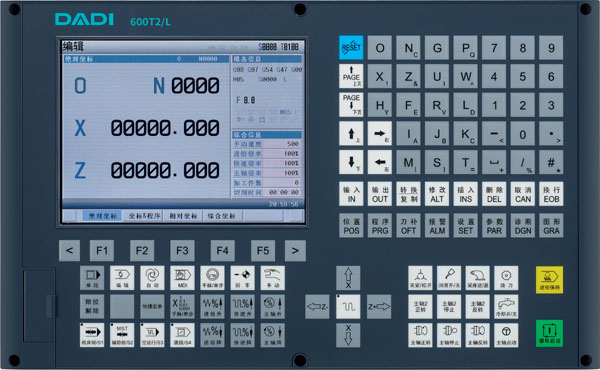Hit the coolant on/off faucet key
Screen dimensions: 600x370
(506, 306)
